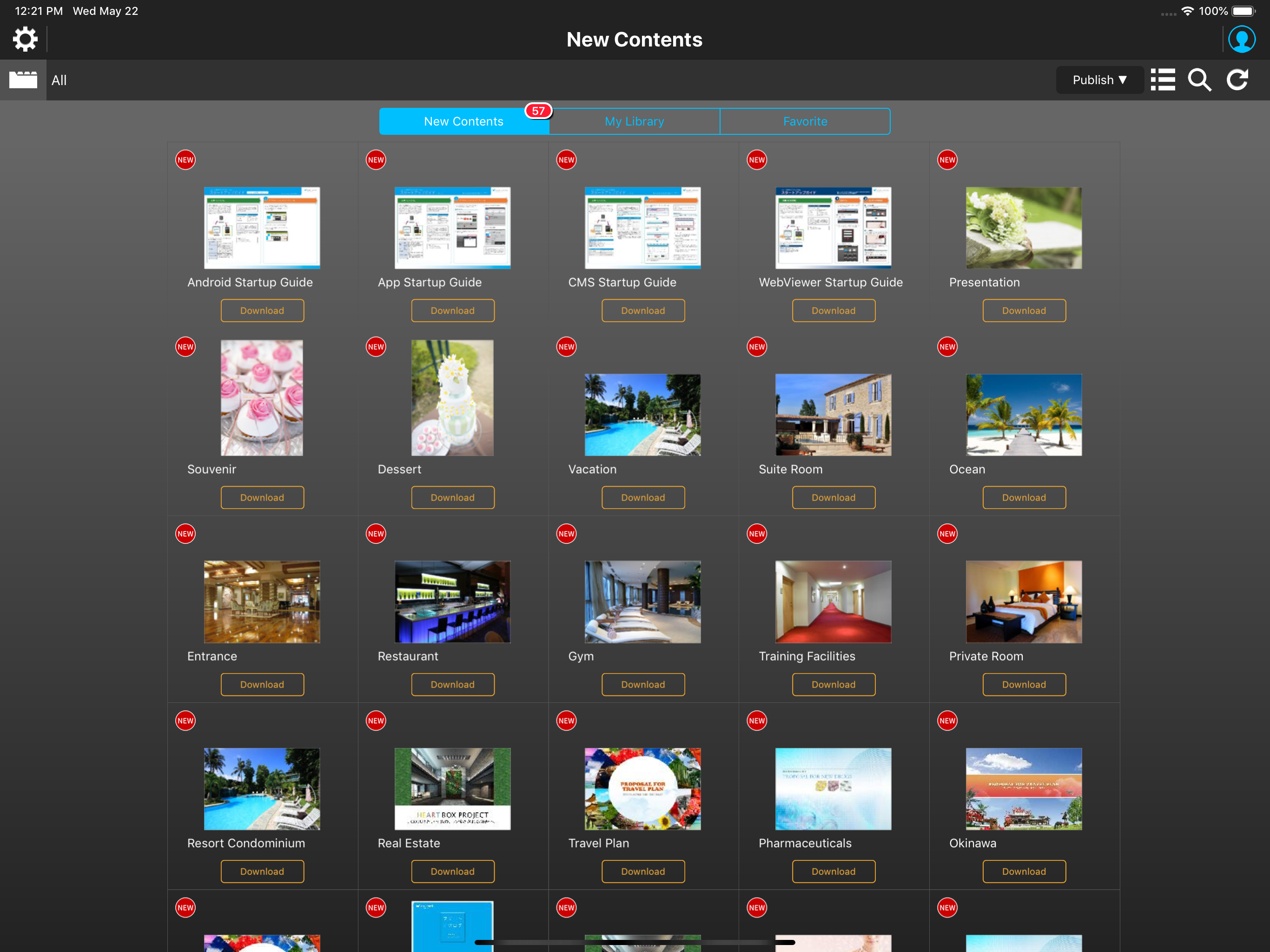Click the refresh icon

[1237, 80]
